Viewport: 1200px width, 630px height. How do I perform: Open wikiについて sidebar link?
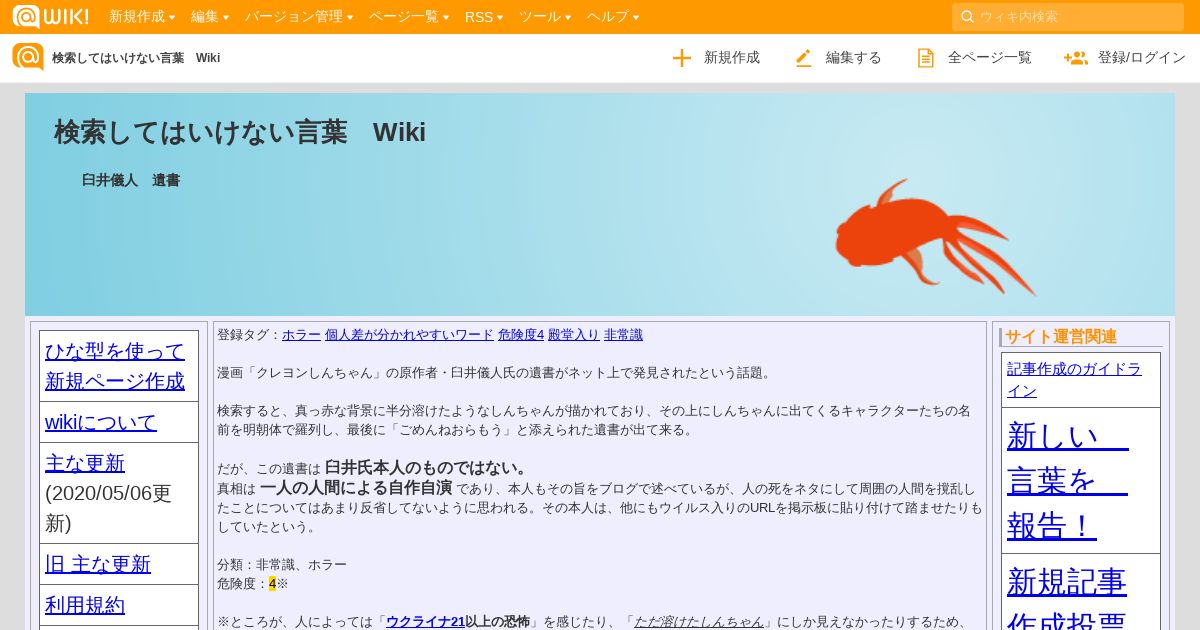click(x=101, y=422)
